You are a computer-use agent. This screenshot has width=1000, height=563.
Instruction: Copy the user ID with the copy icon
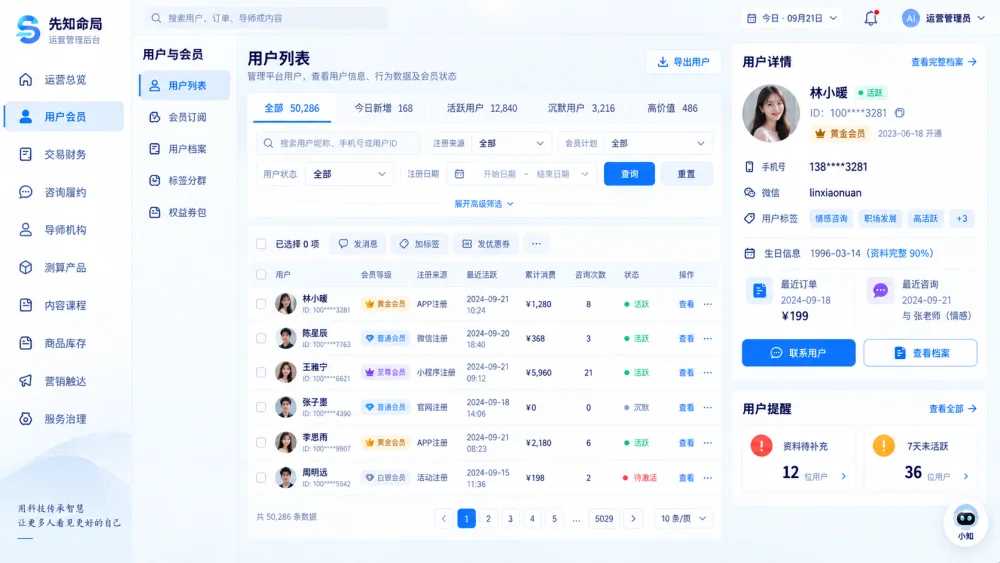pyautogui.click(x=899, y=113)
